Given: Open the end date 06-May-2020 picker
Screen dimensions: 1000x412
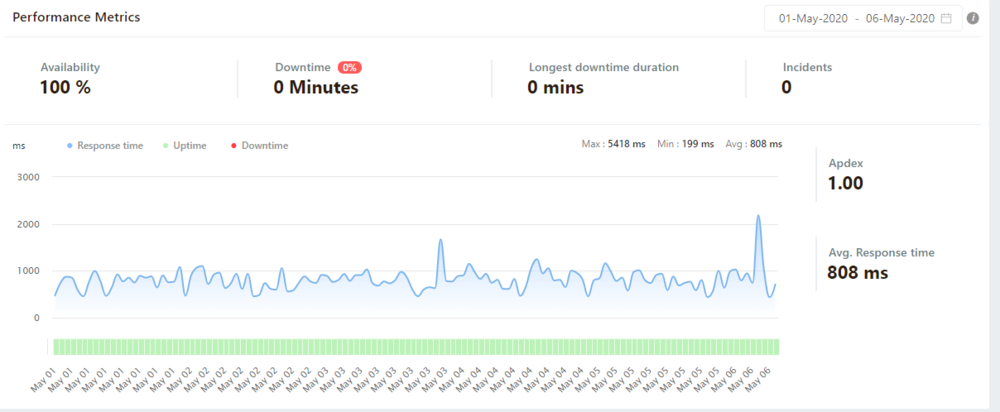Looking at the screenshot, I should [x=898, y=18].
